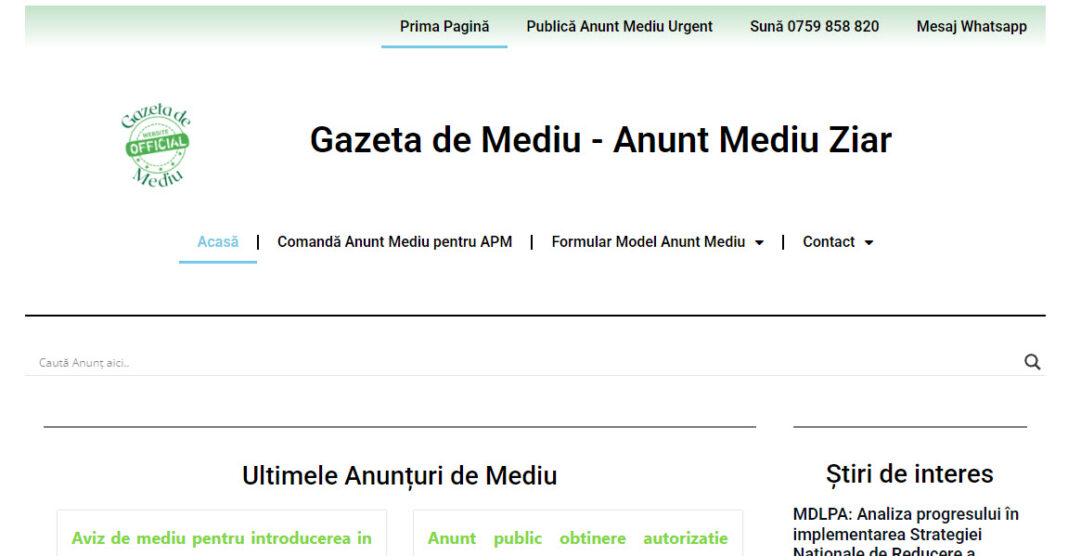Focus the Caută Anunț aici search field

coord(500,363)
